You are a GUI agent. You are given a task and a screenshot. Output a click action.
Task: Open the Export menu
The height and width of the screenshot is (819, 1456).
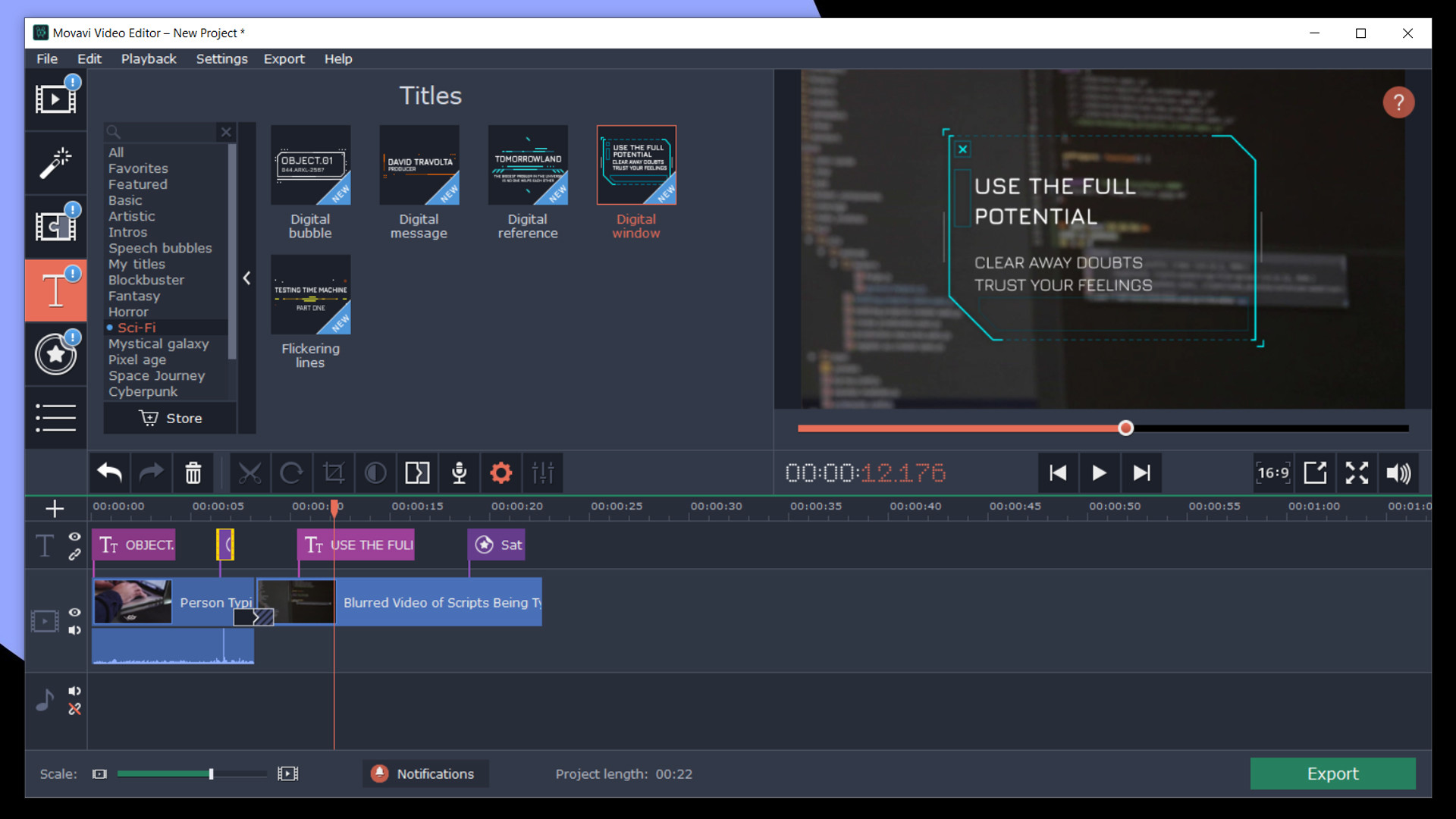(284, 58)
